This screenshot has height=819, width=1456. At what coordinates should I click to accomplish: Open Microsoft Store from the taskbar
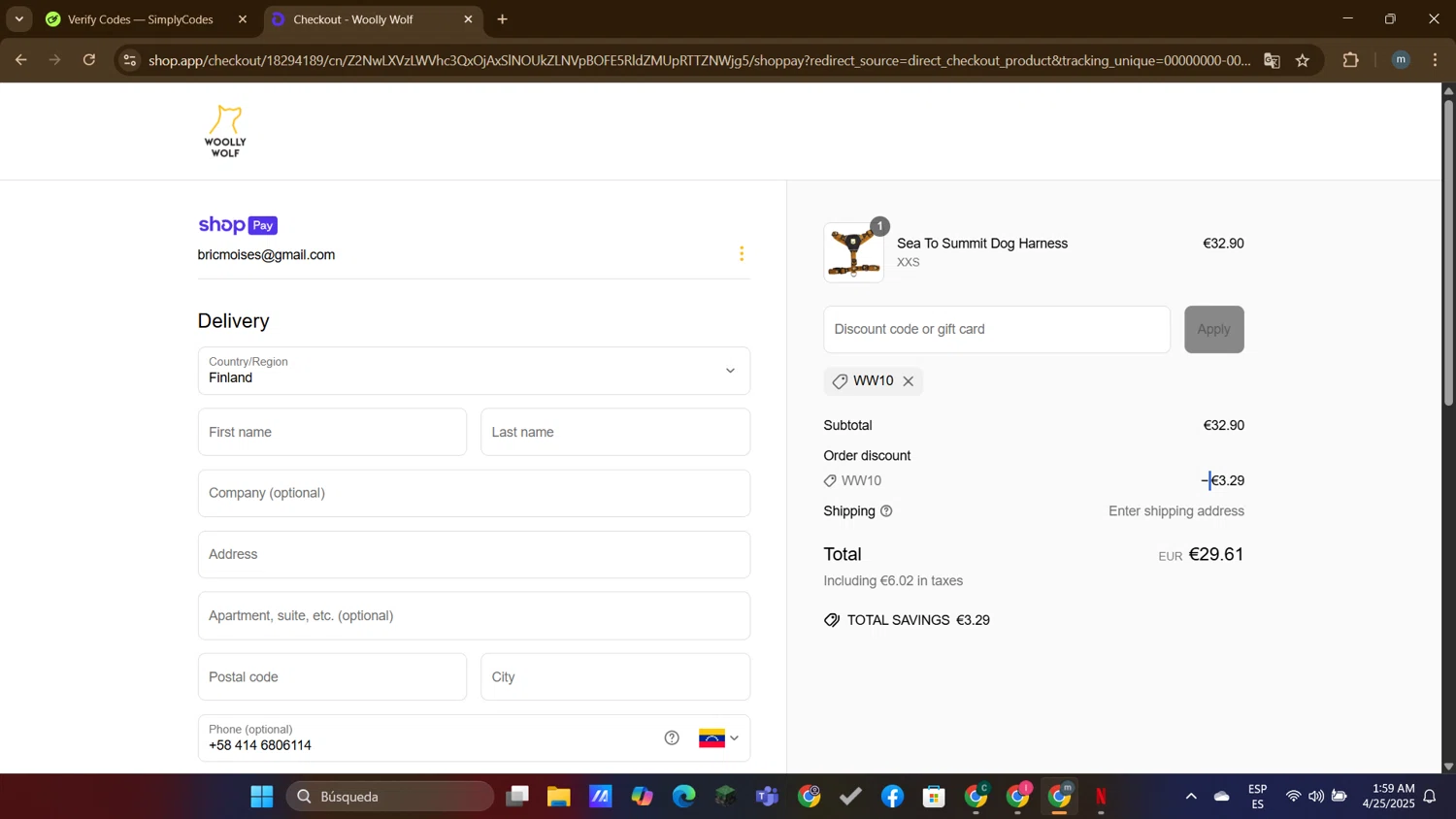935,797
